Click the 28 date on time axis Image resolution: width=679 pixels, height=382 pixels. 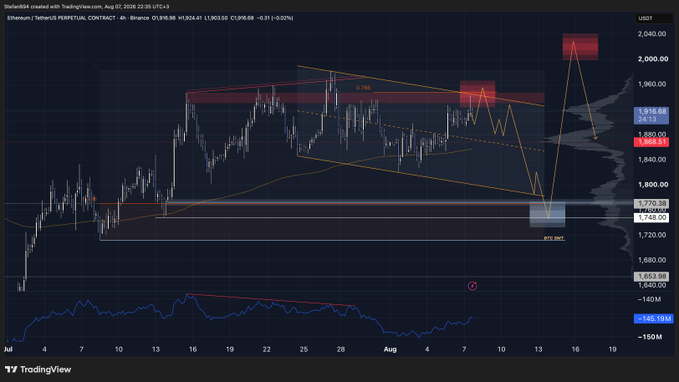[x=341, y=349]
